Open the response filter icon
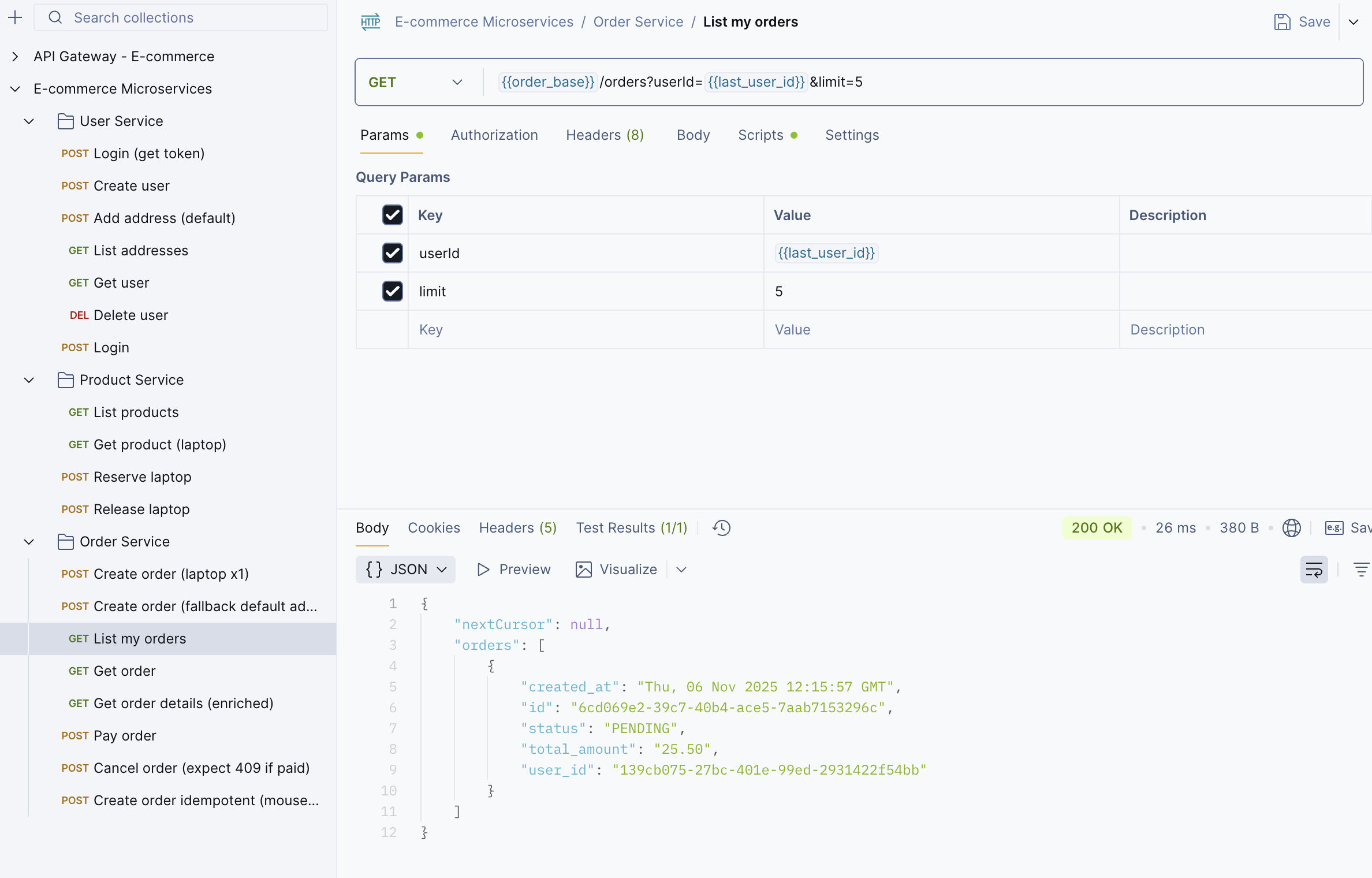Image resolution: width=1372 pixels, height=878 pixels. pyautogui.click(x=1362, y=570)
